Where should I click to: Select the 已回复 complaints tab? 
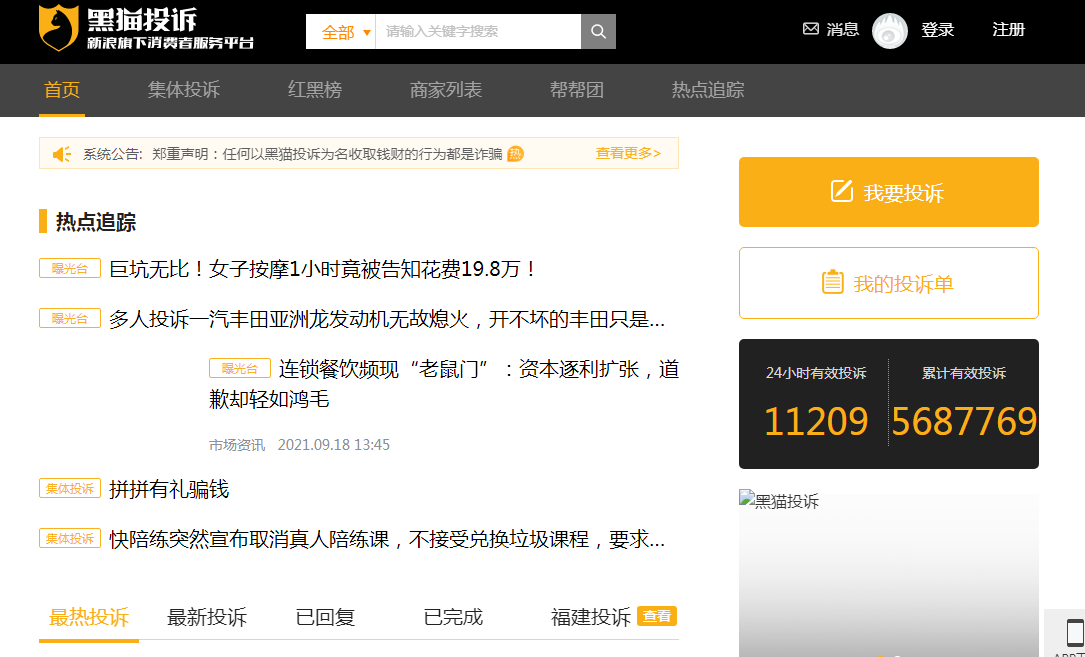pos(325,617)
